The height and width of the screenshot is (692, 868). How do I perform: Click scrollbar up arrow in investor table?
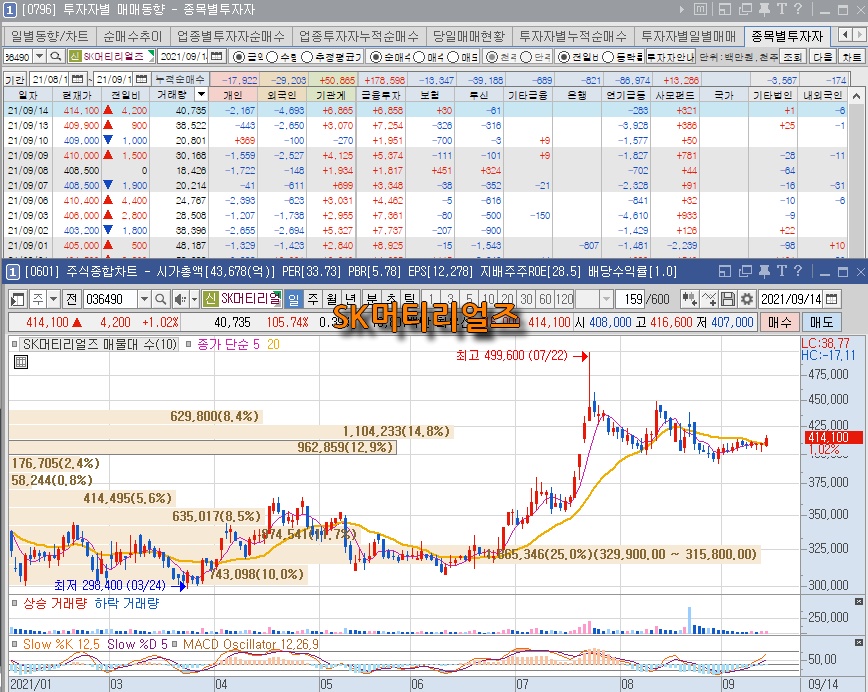[x=856, y=95]
